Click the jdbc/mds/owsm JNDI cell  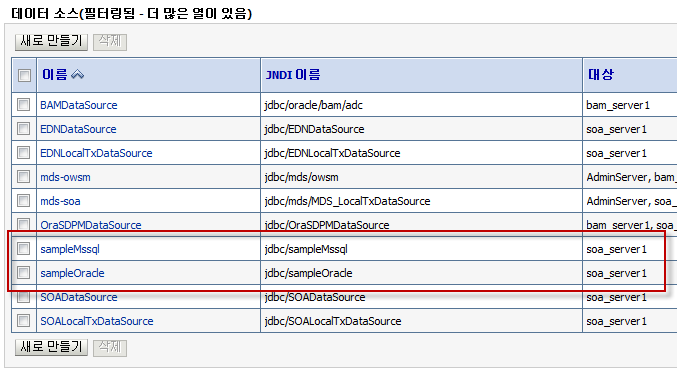coord(421,177)
